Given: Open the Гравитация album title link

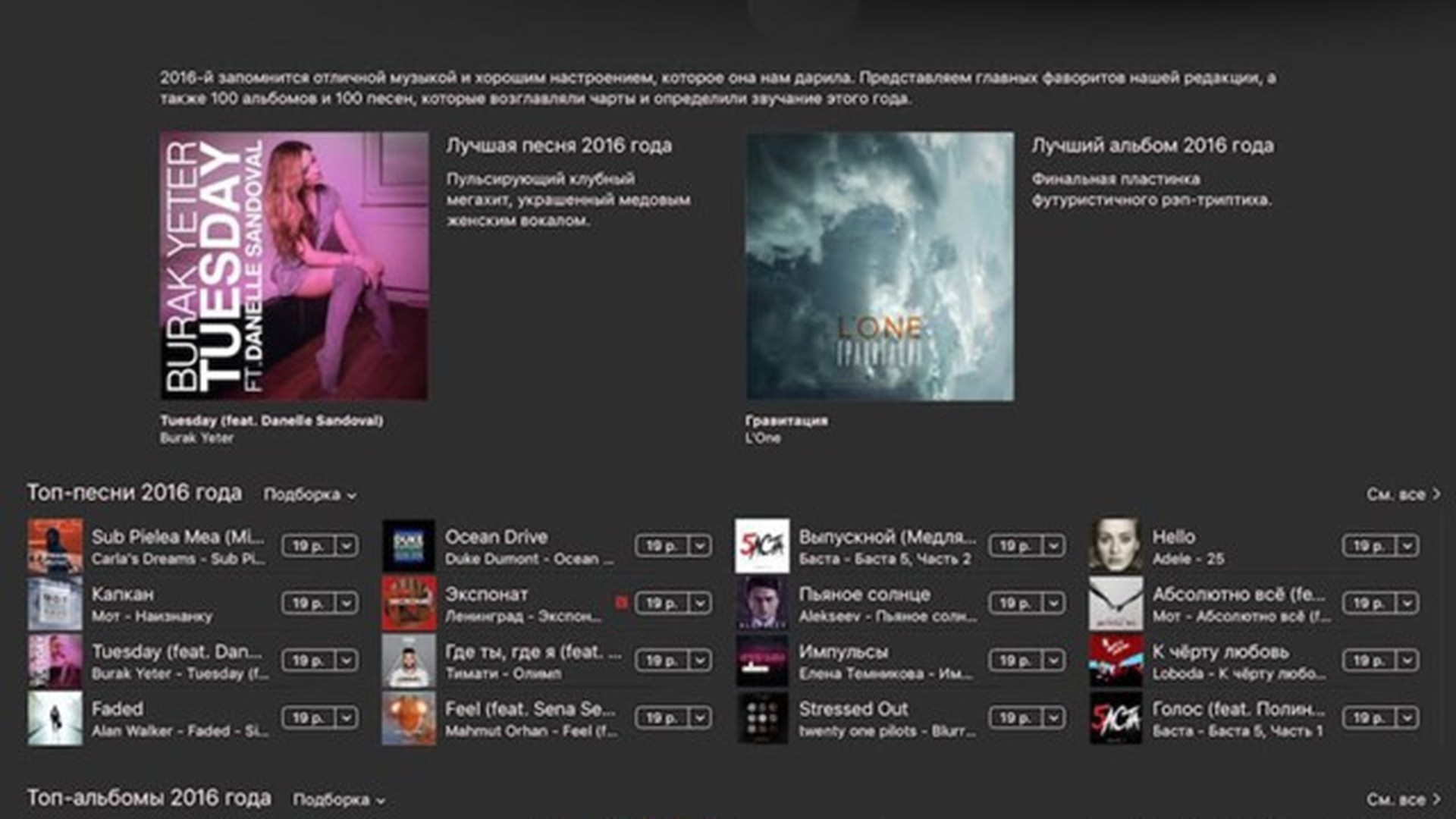Looking at the screenshot, I should pyautogui.click(x=786, y=420).
